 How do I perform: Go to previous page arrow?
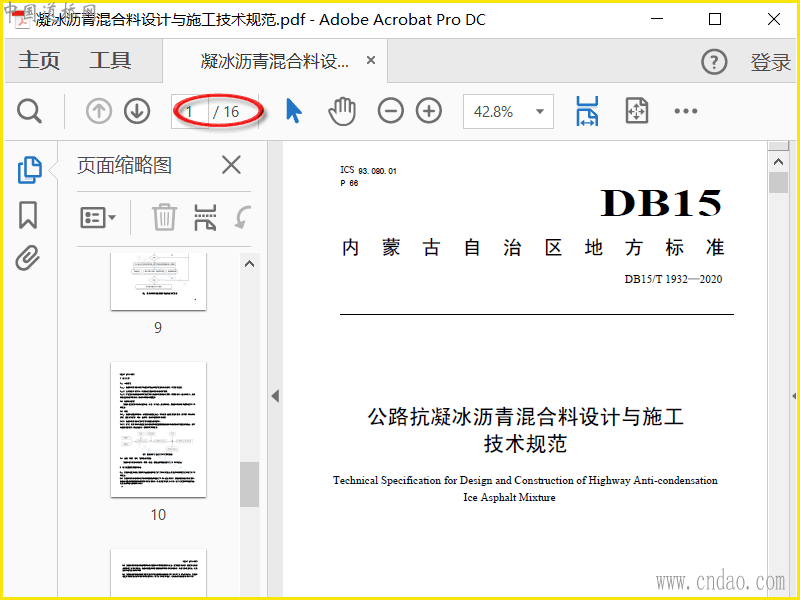98,111
